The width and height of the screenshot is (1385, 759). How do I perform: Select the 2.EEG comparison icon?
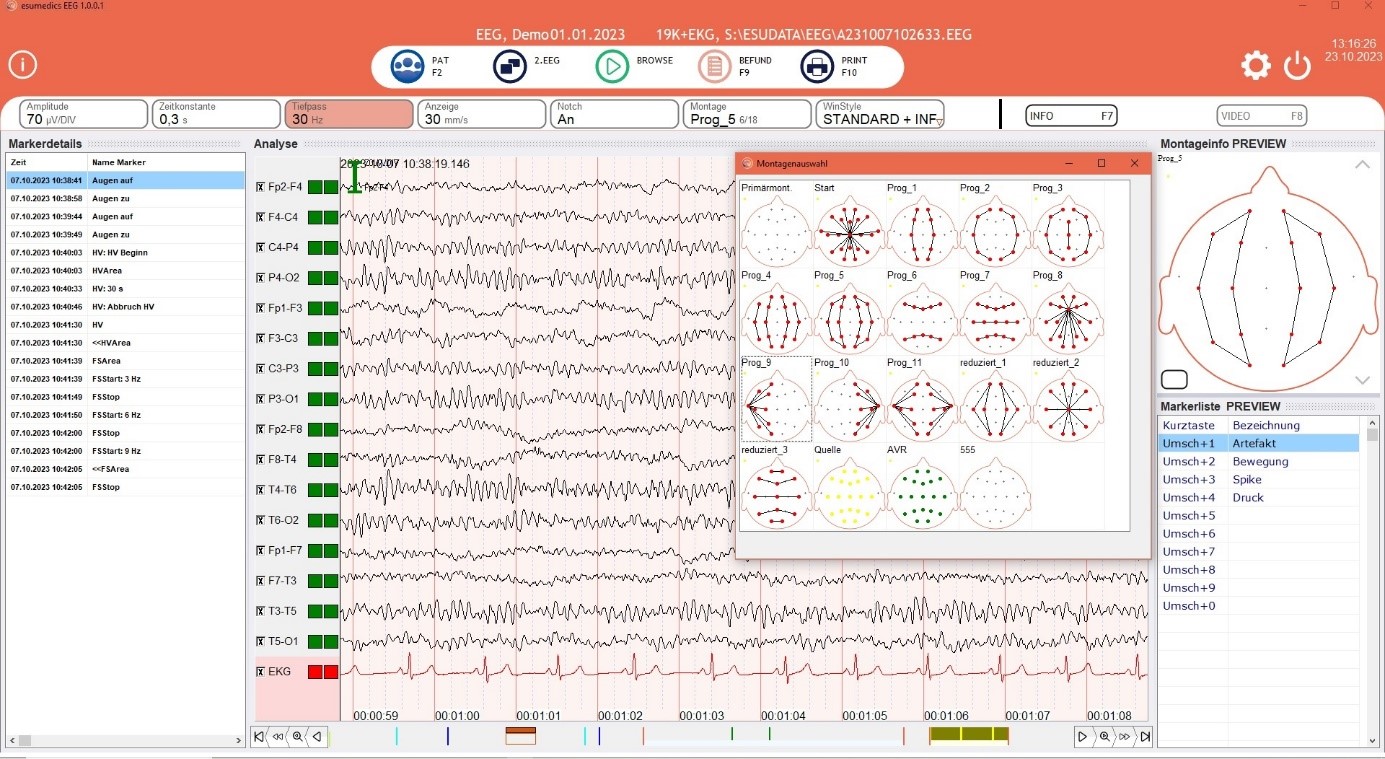click(x=508, y=65)
